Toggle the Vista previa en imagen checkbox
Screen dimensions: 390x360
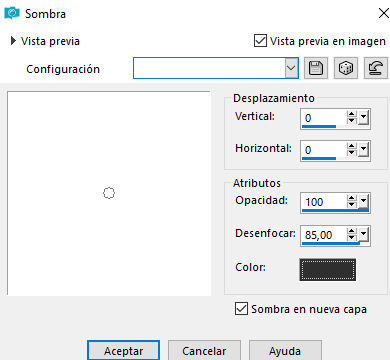(x=260, y=41)
